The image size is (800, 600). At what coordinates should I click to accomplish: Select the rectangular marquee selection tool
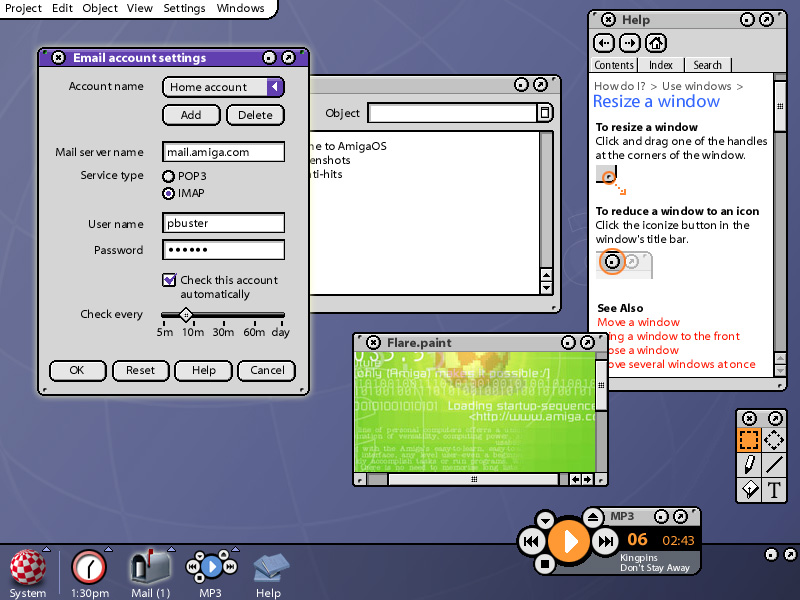(x=749, y=439)
